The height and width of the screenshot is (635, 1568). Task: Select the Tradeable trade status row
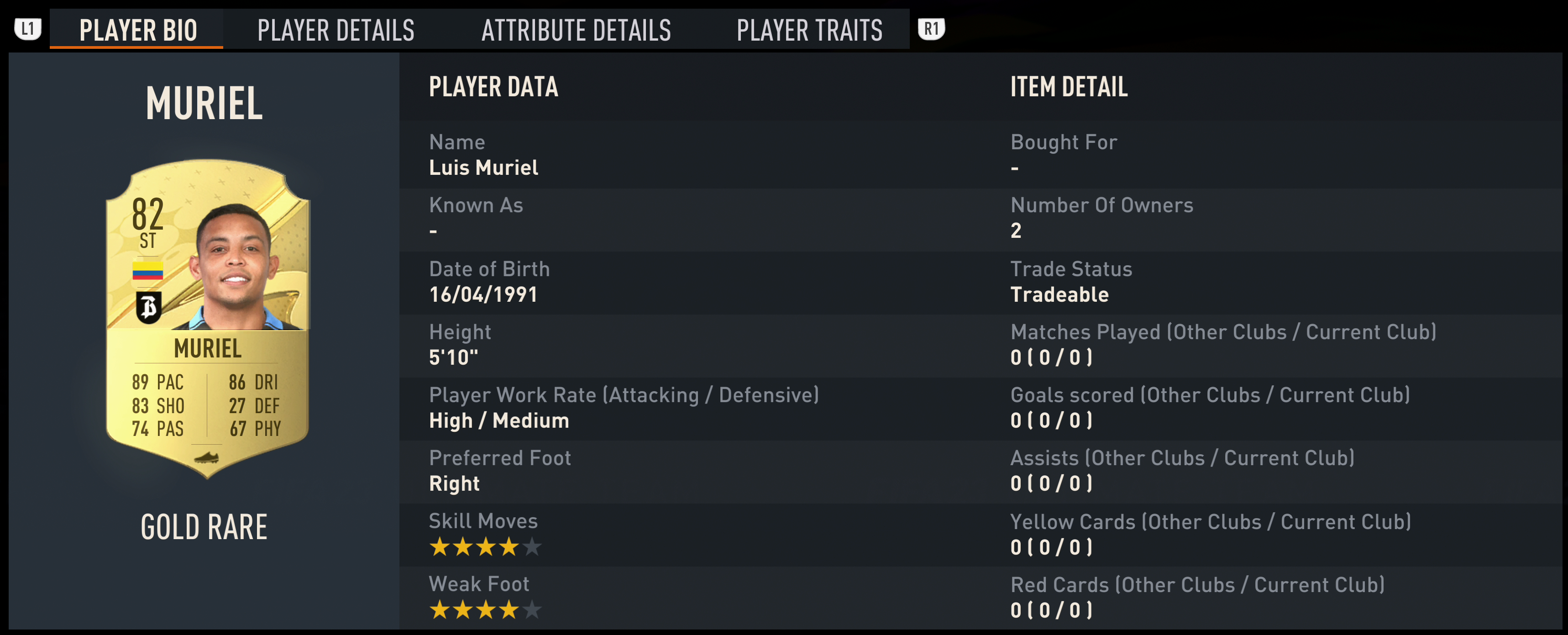click(1059, 294)
